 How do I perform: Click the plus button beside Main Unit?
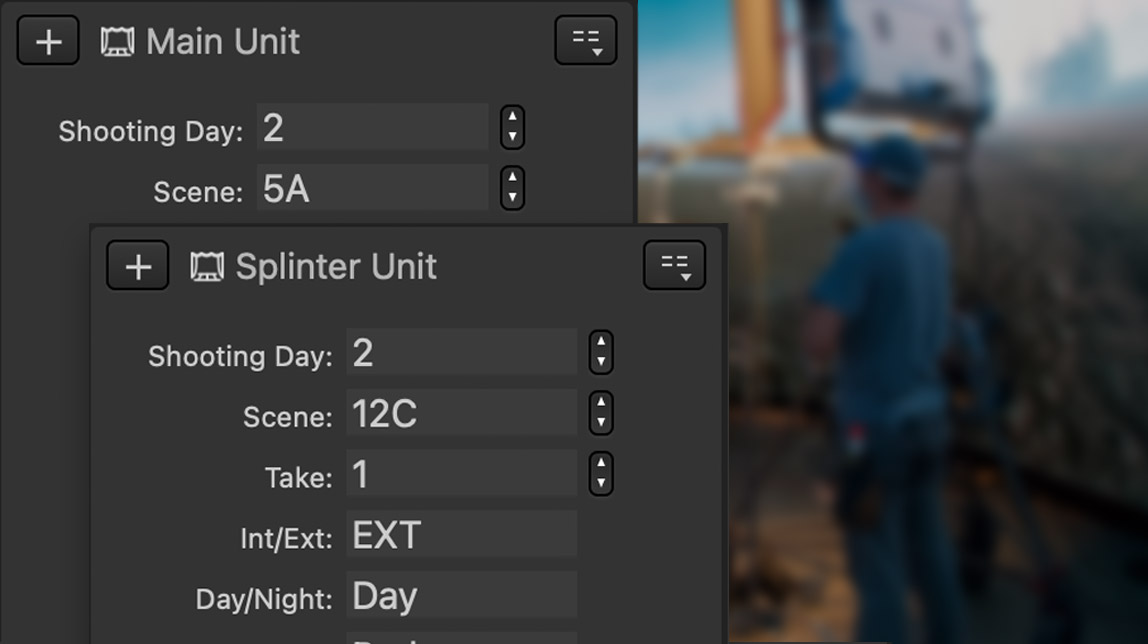tap(48, 41)
